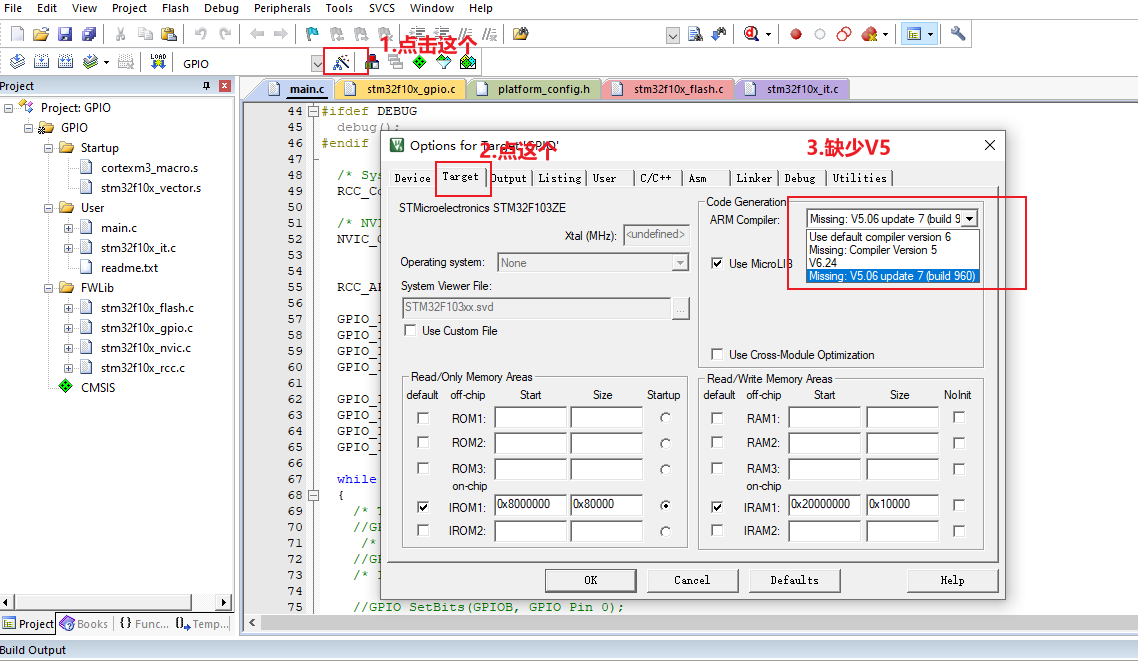1138x661 pixels.
Task: Open the Operating system dropdown
Action: pyautogui.click(x=680, y=263)
